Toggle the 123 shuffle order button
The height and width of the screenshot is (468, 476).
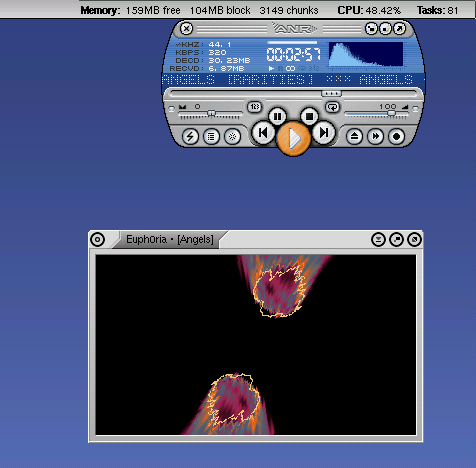255,107
